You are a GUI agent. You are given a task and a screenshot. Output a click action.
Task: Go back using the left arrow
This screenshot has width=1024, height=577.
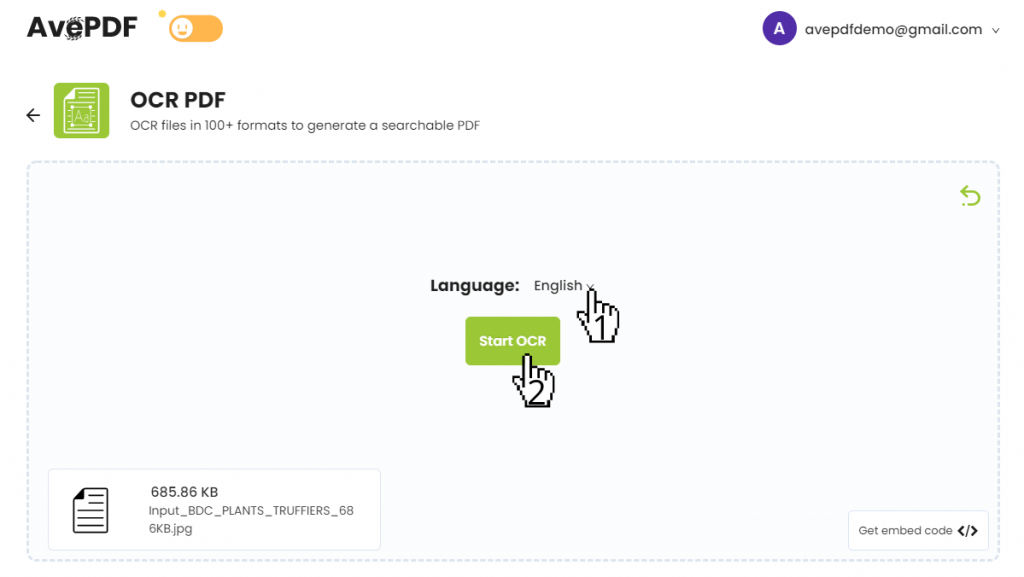point(33,115)
